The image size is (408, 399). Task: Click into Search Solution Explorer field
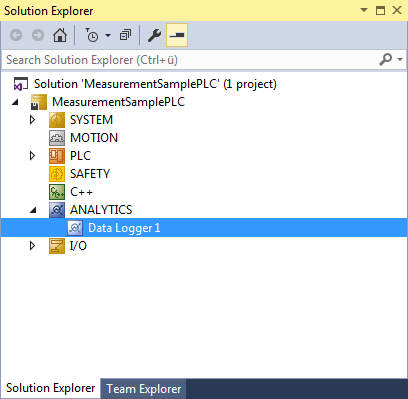(190, 60)
